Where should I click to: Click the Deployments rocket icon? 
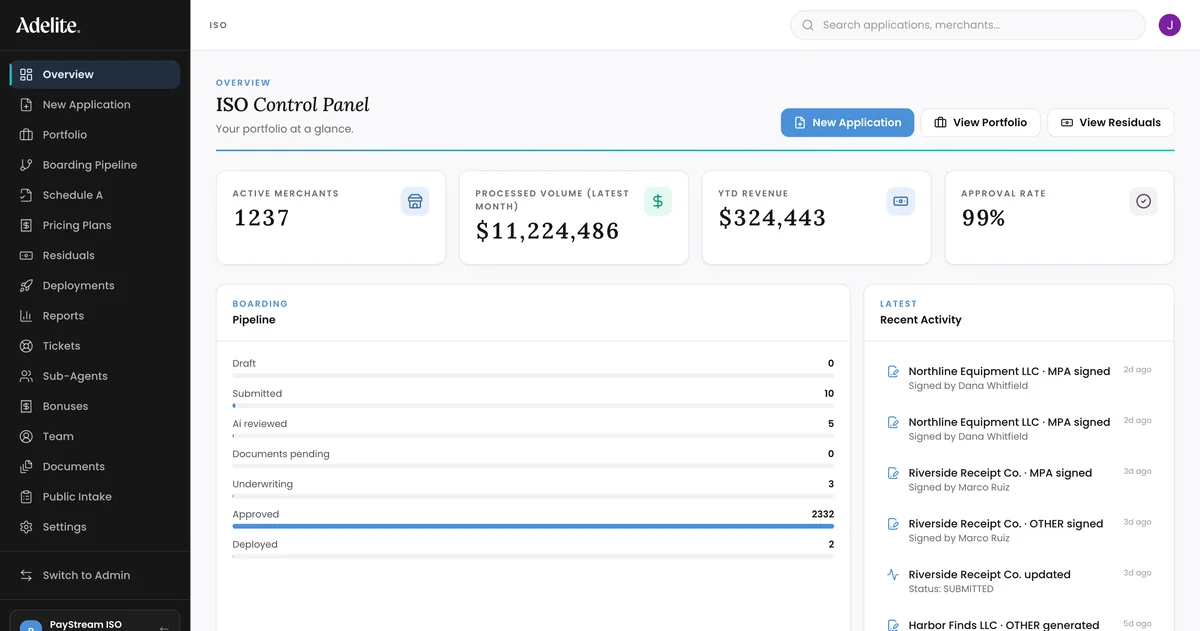(26, 285)
